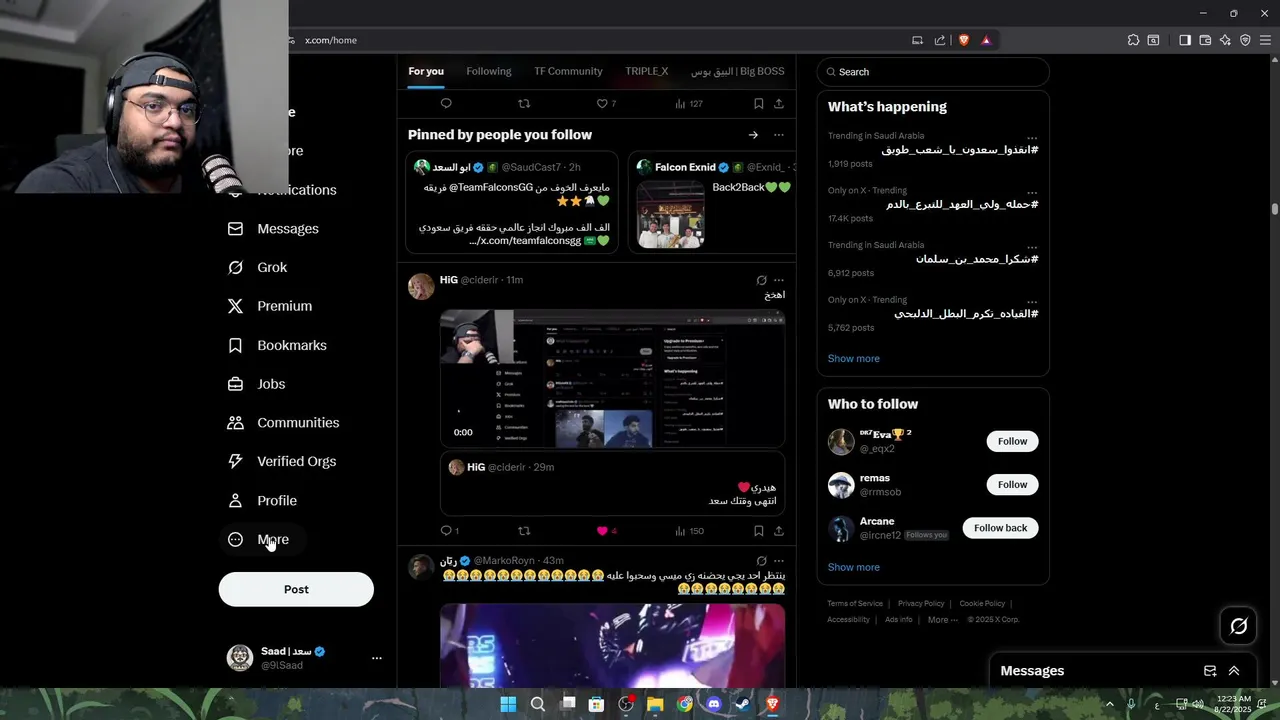The width and height of the screenshot is (1280, 720).
Task: Open Grok from the left sidebar
Action: pos(257,268)
